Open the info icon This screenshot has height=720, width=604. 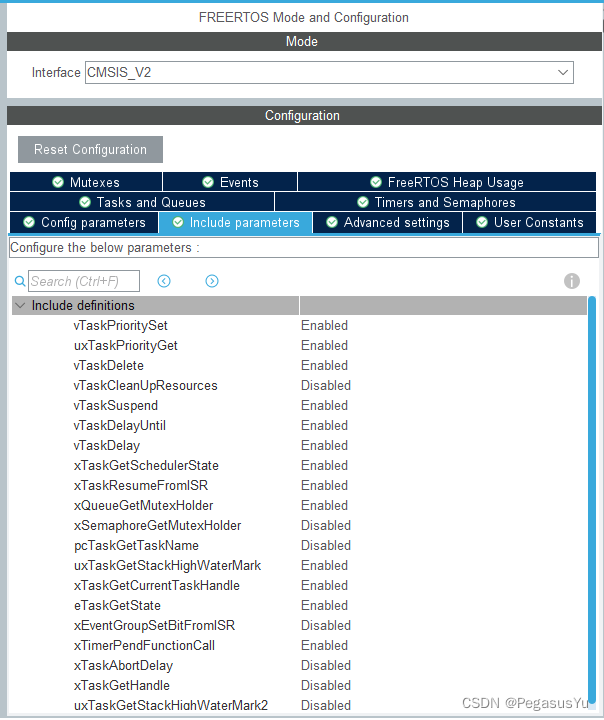572,281
